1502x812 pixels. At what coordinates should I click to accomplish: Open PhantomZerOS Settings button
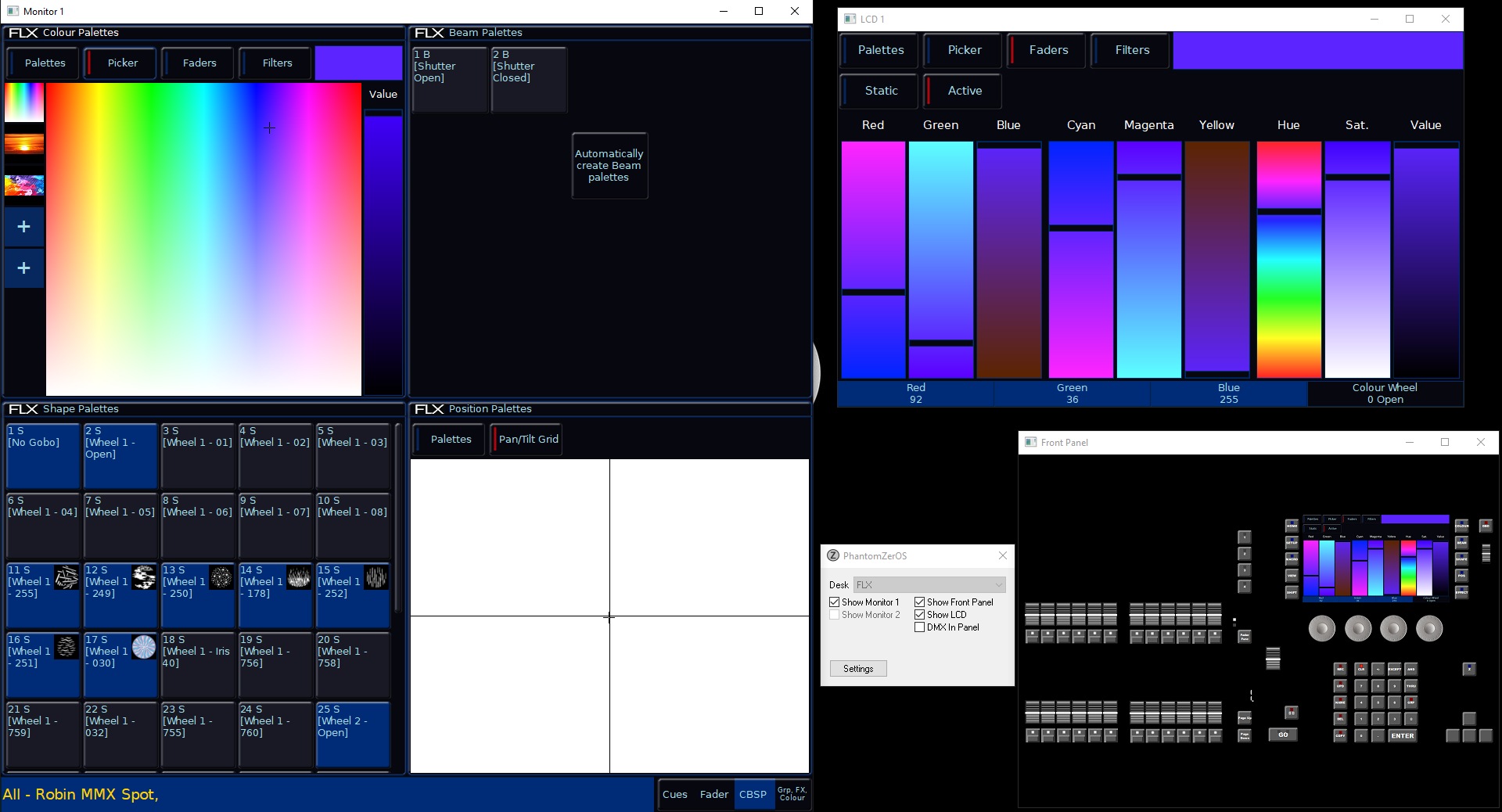[858, 669]
